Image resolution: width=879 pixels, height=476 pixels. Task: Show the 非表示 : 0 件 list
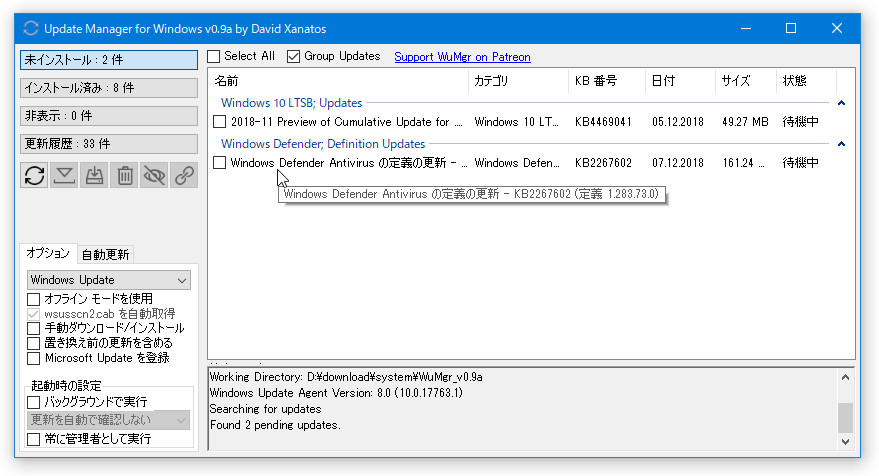pyautogui.click(x=109, y=116)
